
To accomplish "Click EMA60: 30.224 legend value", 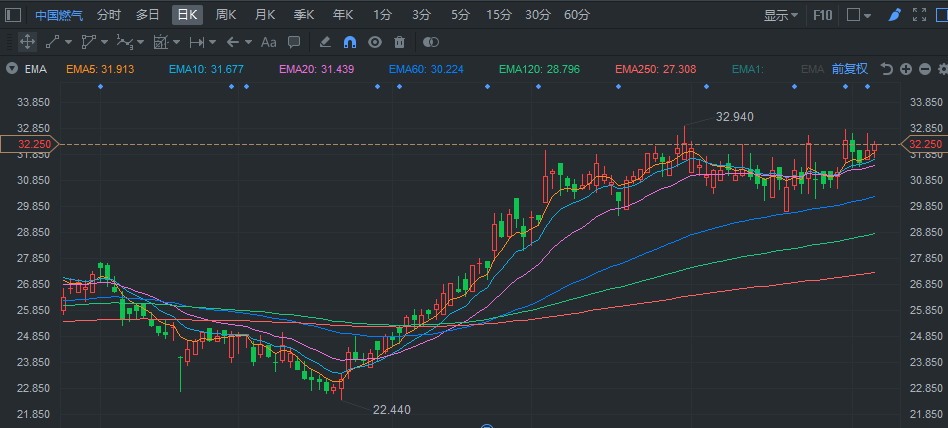I will click(426, 70).
